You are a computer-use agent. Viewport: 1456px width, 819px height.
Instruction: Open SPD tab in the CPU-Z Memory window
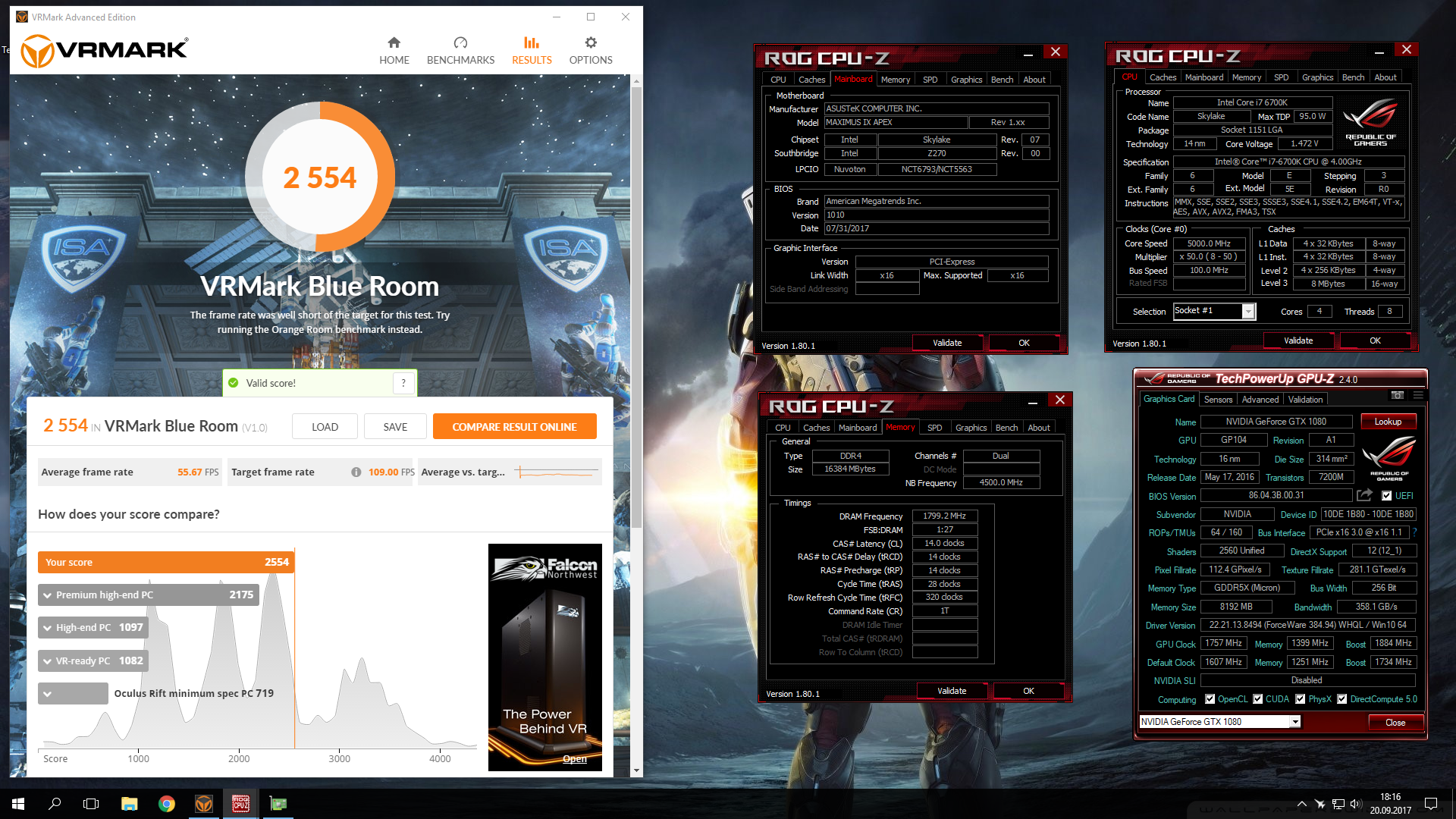coord(934,428)
